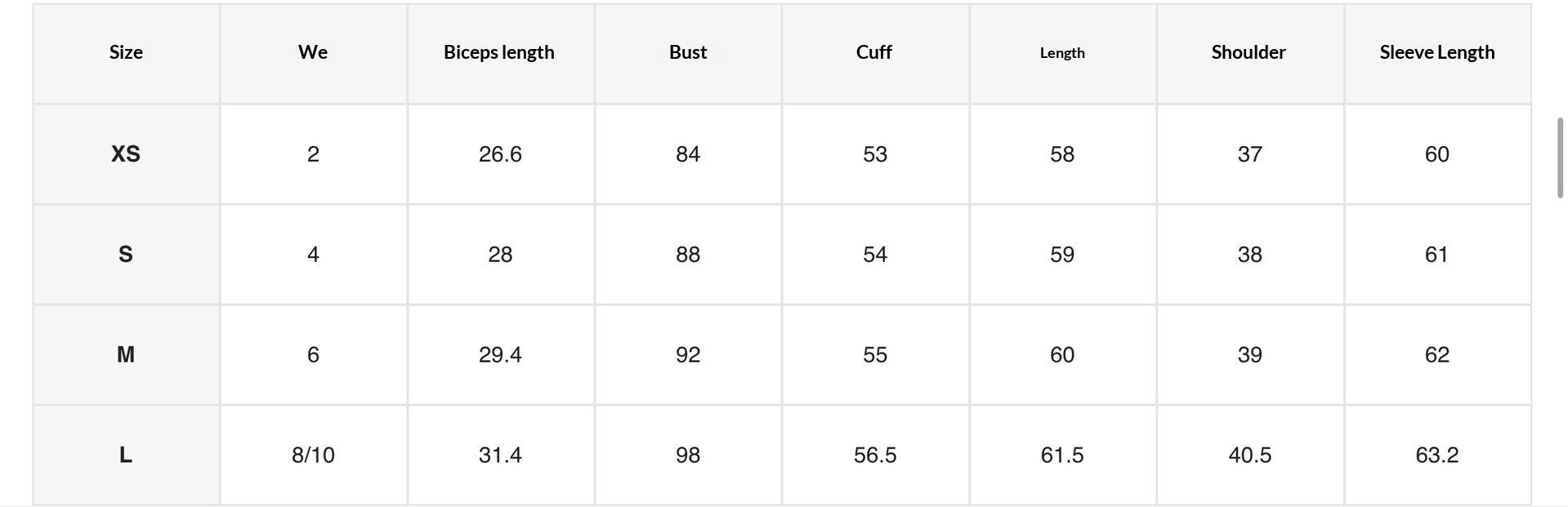Screen dimensions: 1568x507
Task: Click the M size row label
Action: [x=126, y=355]
